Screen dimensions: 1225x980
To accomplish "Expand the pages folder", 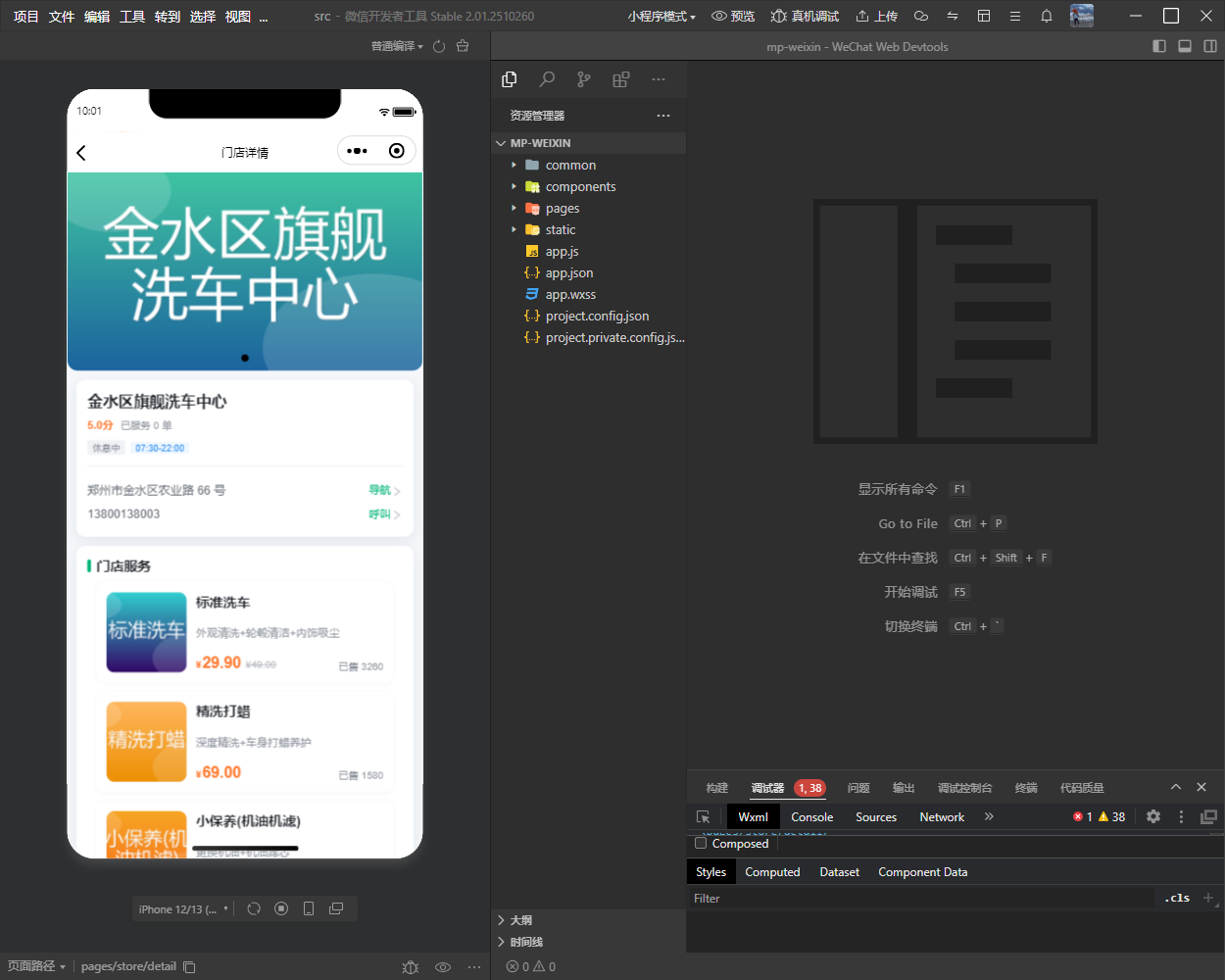I will (514, 208).
